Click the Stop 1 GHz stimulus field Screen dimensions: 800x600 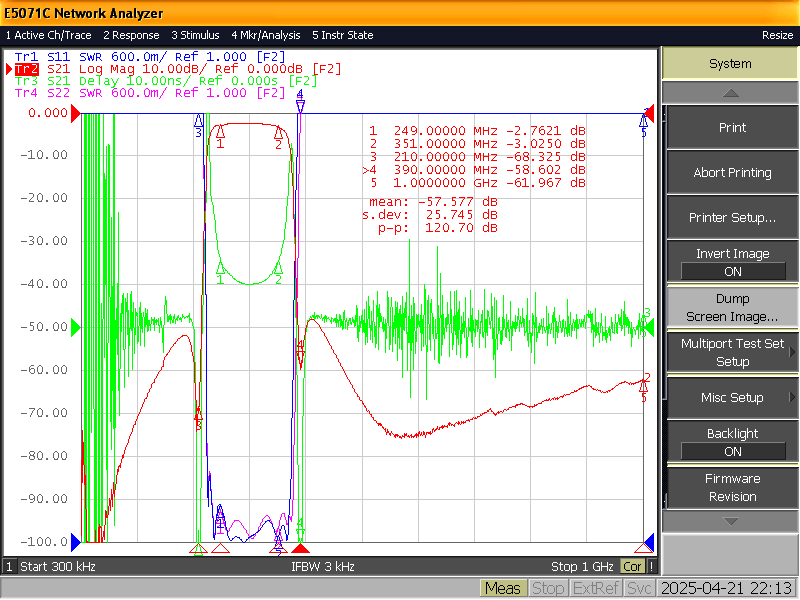(582, 567)
